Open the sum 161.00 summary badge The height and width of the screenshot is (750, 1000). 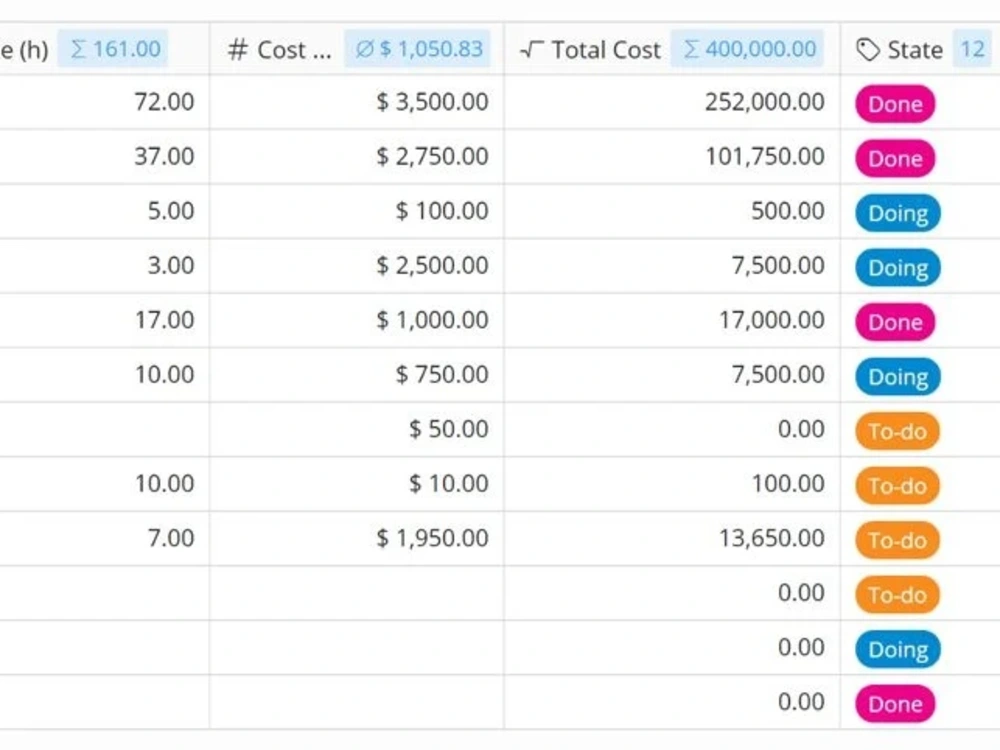[x=113, y=48]
